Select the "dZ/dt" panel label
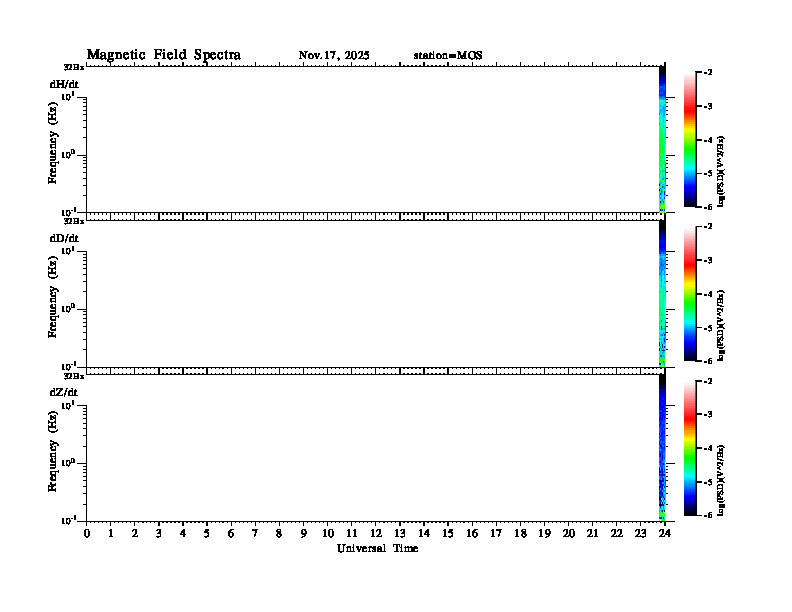 click(x=64, y=392)
